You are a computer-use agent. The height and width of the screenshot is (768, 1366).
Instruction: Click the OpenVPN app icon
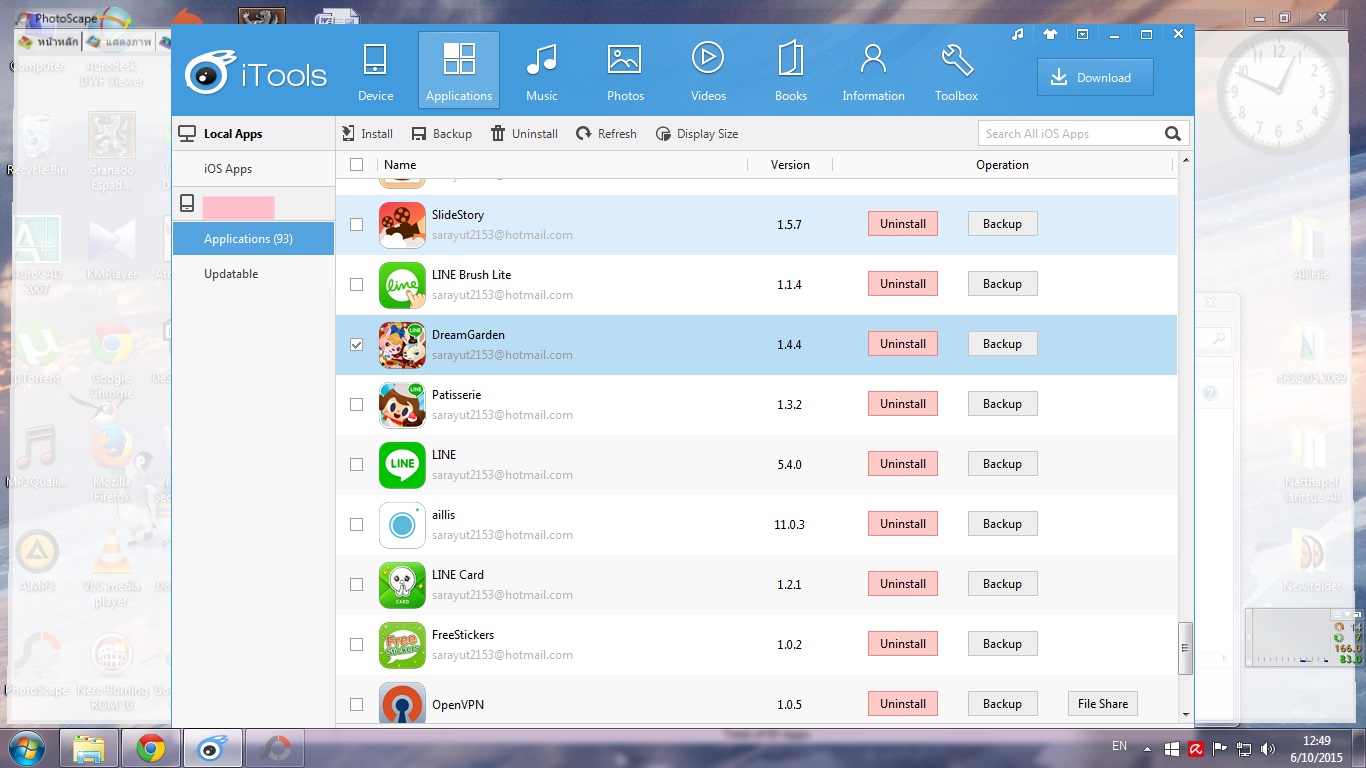[402, 702]
